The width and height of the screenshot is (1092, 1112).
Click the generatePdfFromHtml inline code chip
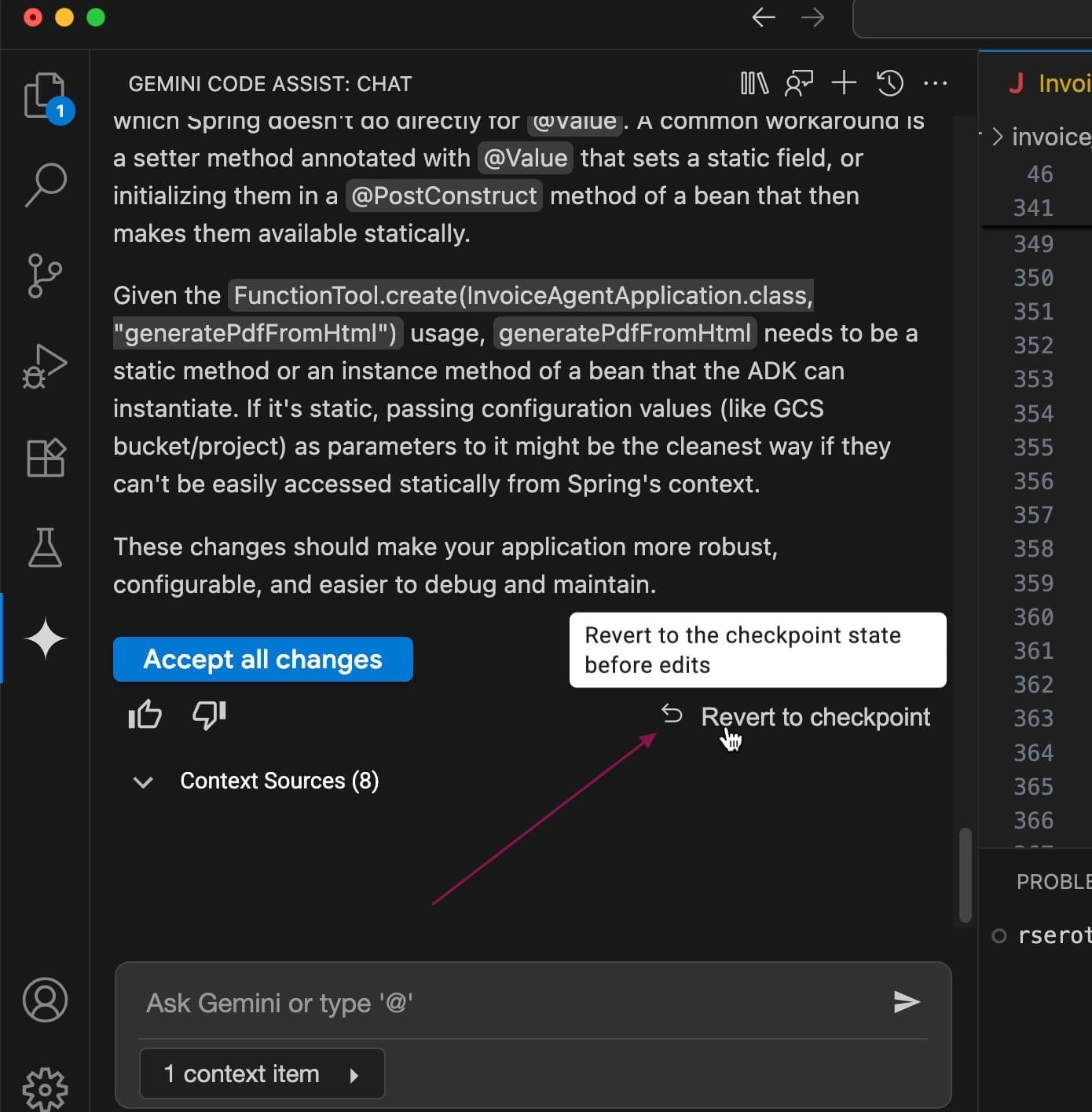[625, 333]
